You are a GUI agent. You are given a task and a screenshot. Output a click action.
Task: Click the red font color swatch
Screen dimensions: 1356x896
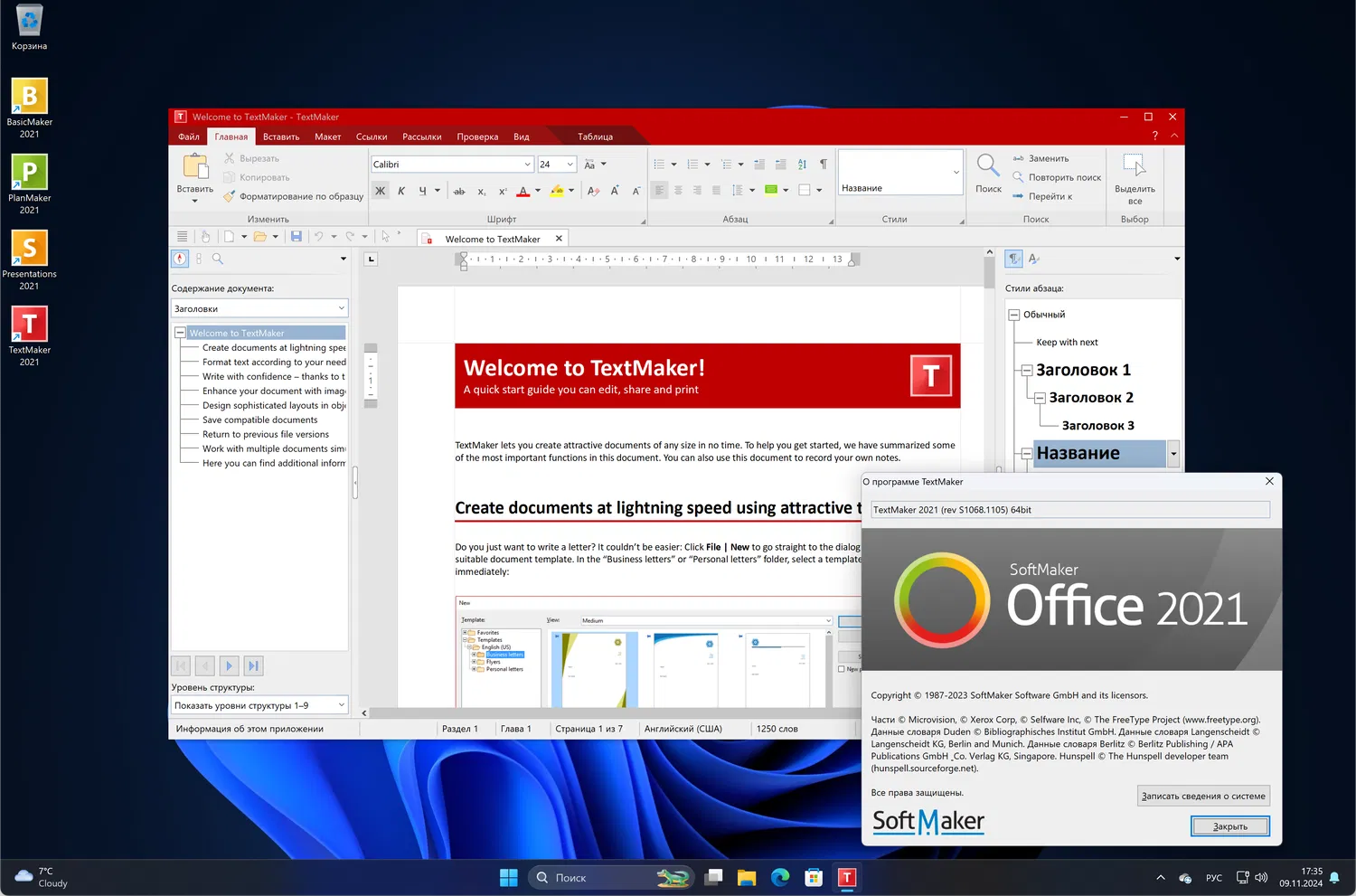(523, 191)
